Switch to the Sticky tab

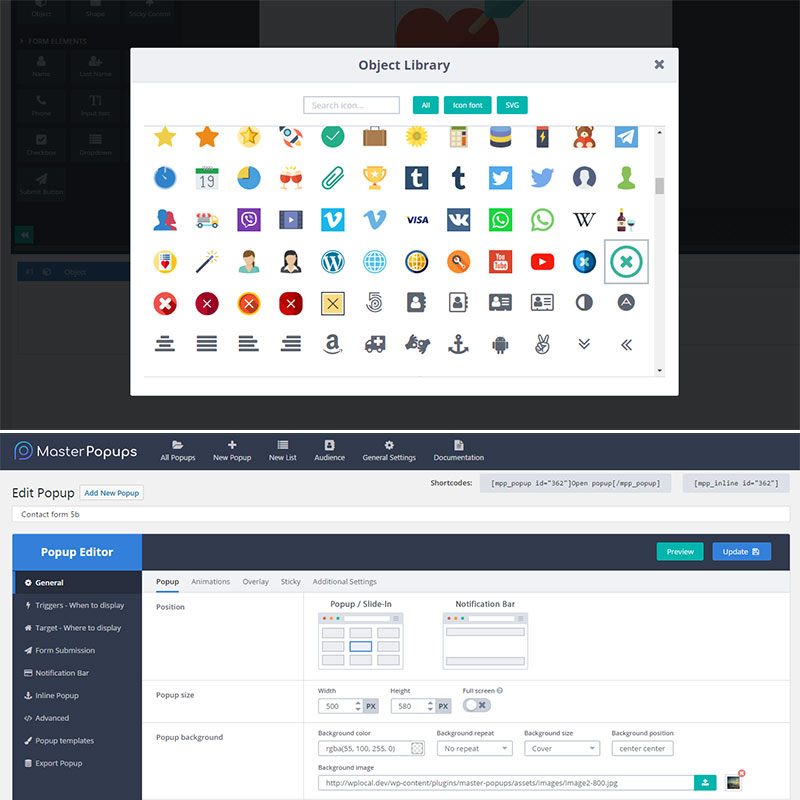(x=291, y=582)
